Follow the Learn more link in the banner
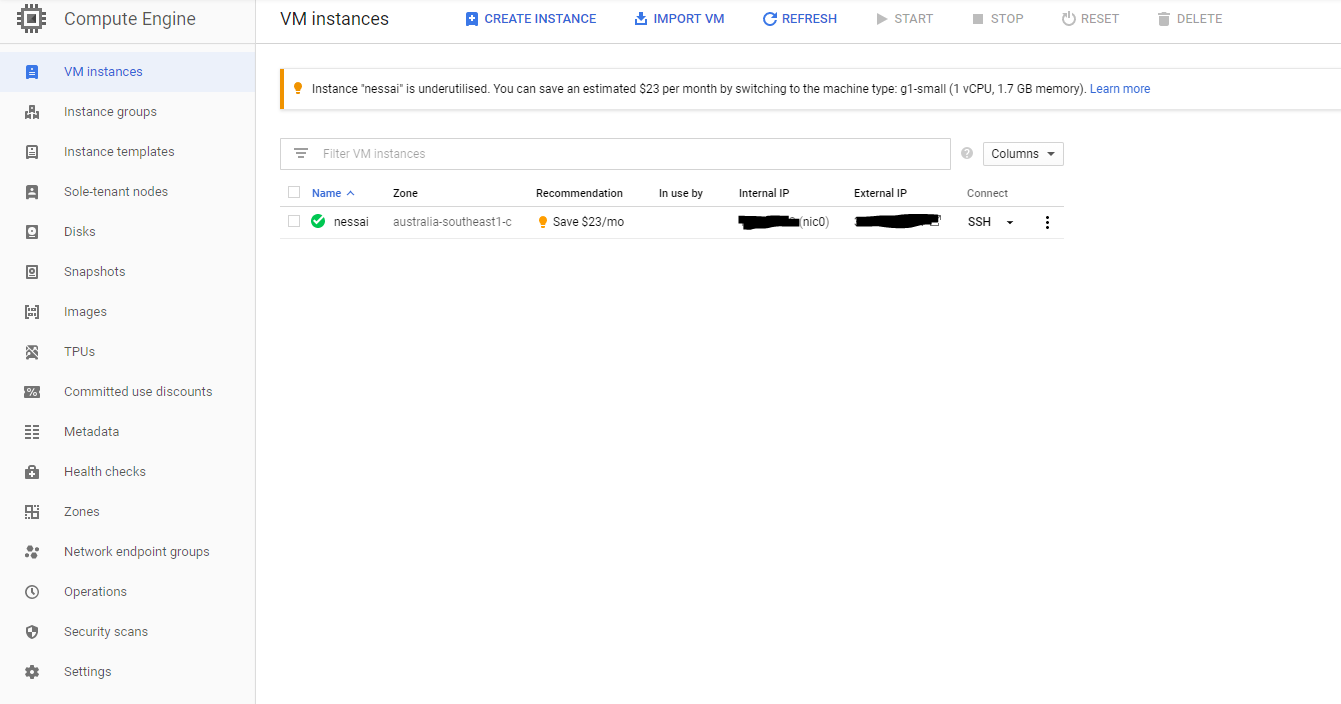1341x704 pixels. pyautogui.click(x=1120, y=89)
